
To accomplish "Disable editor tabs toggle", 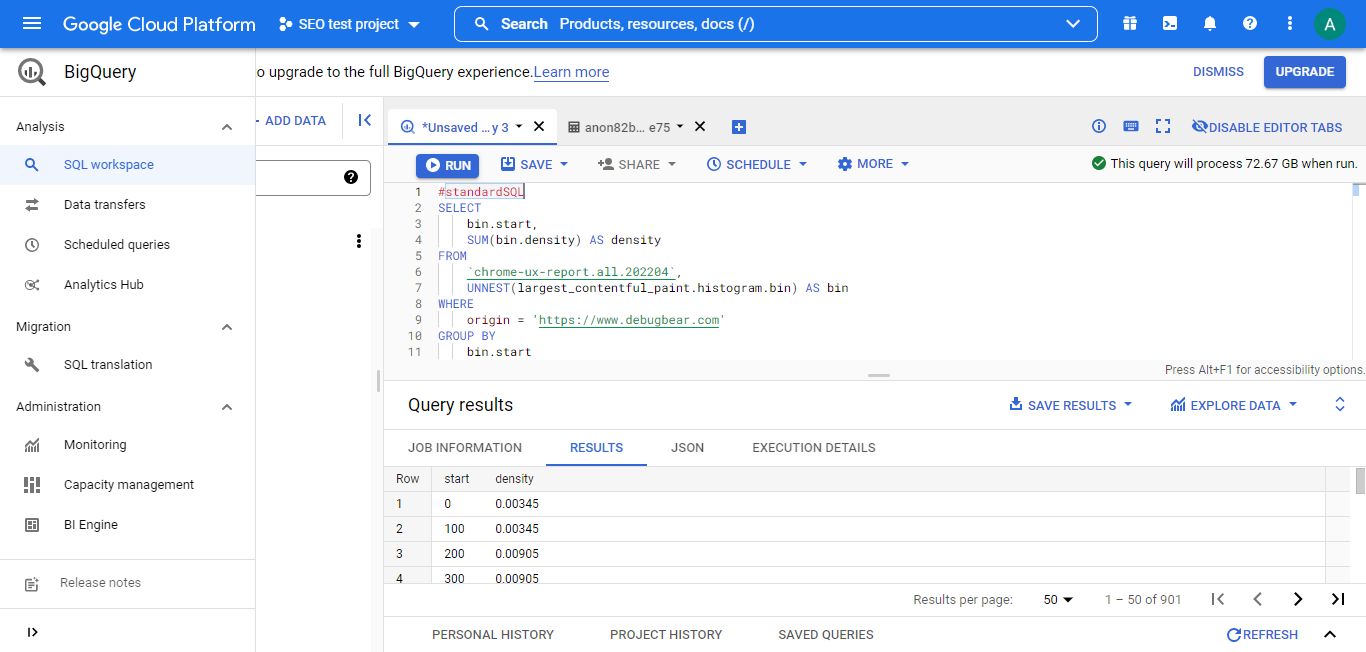I will pyautogui.click(x=1267, y=127).
